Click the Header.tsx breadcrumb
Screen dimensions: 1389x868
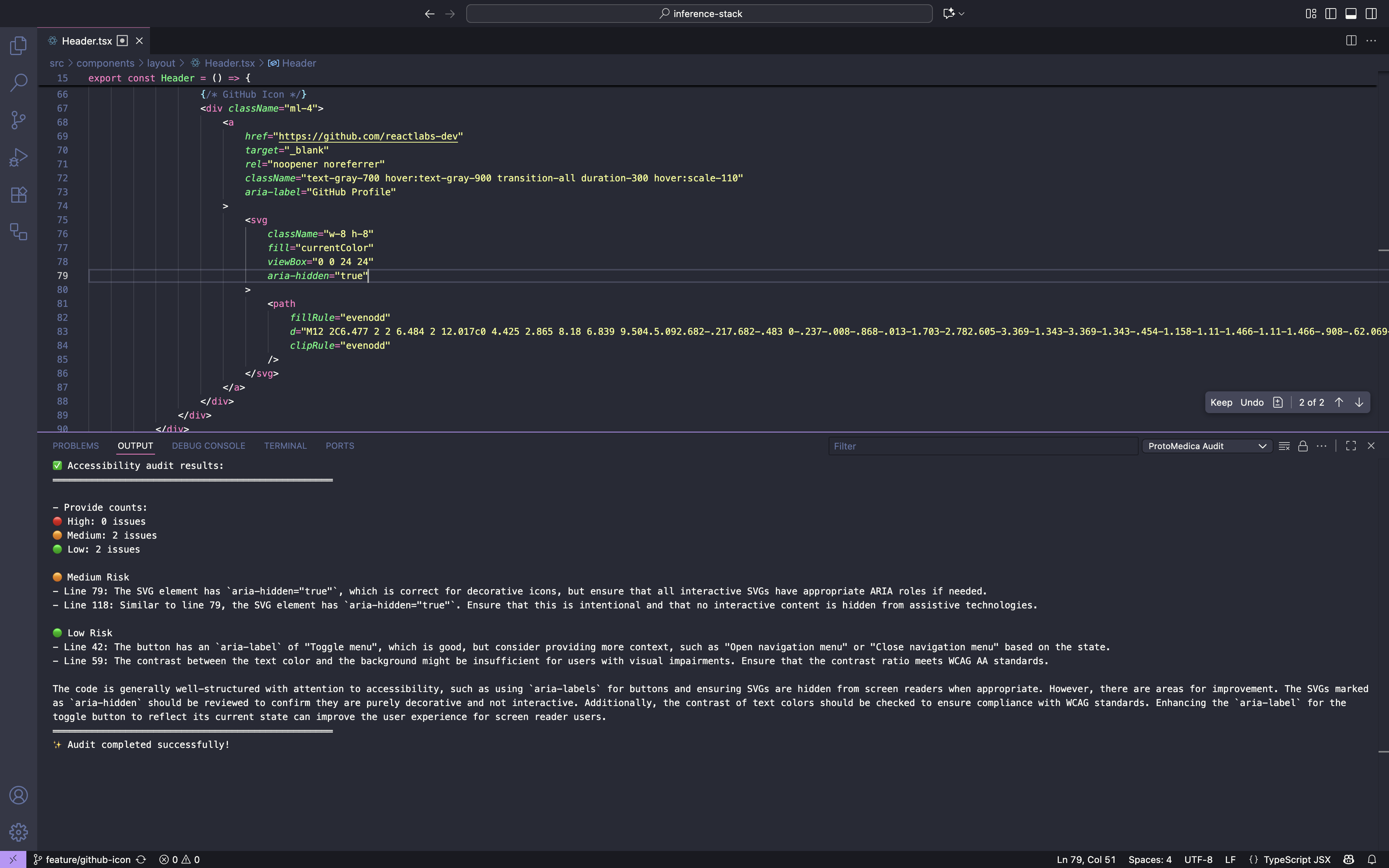tap(229, 63)
